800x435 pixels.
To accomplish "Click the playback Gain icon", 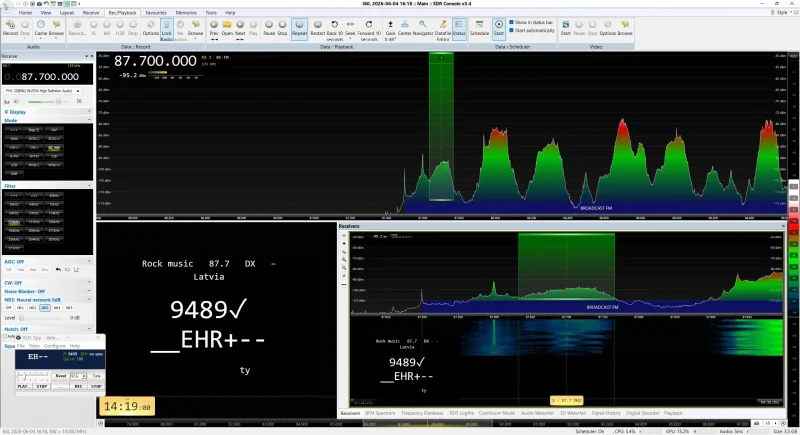I will [390, 30].
